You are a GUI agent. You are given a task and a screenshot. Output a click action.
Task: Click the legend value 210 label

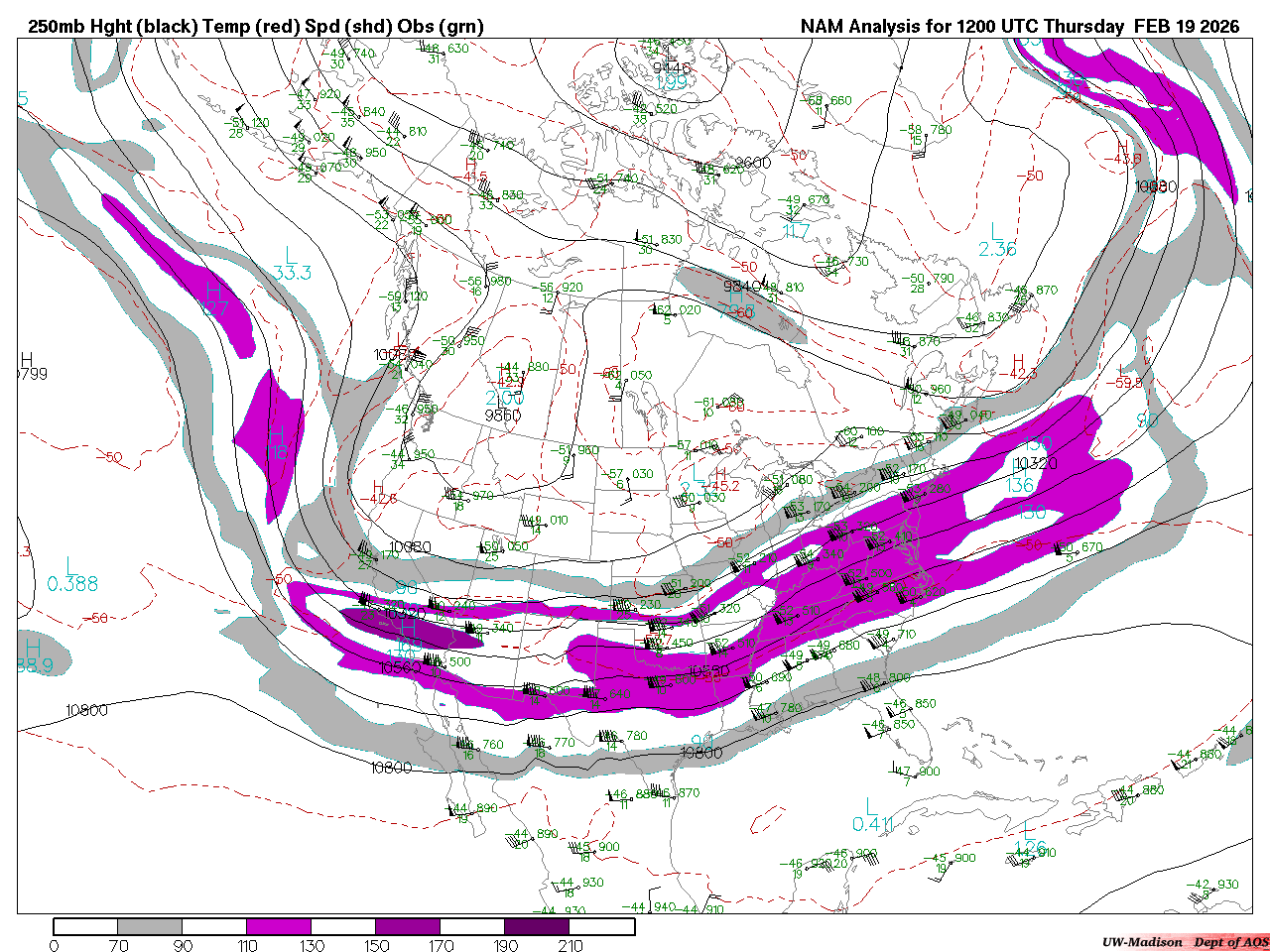(571, 945)
